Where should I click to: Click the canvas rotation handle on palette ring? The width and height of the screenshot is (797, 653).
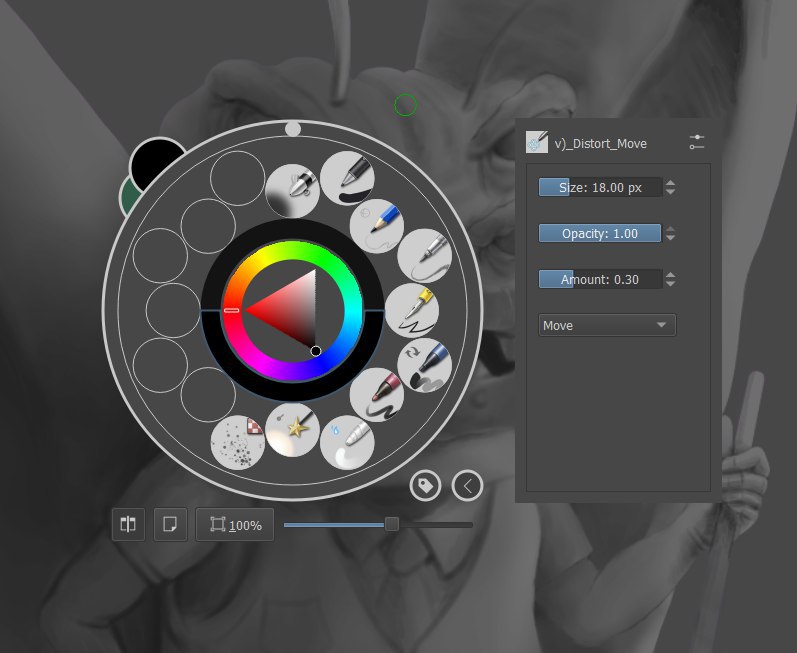click(x=293, y=129)
